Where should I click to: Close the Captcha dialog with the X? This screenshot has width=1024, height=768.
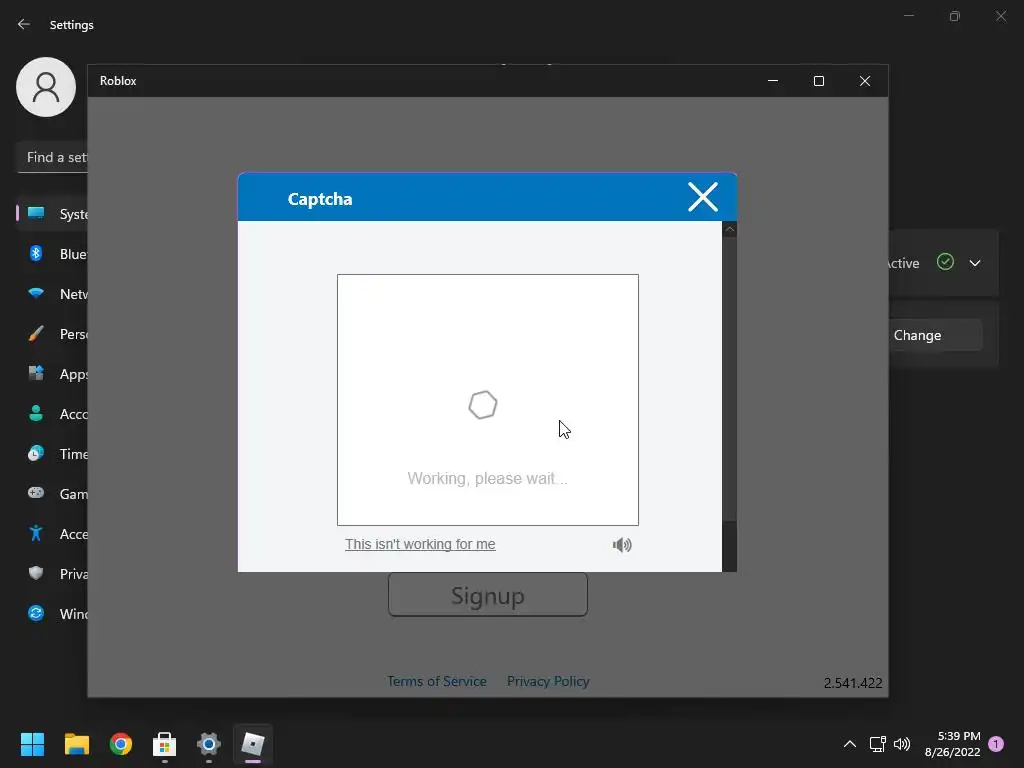(x=703, y=197)
